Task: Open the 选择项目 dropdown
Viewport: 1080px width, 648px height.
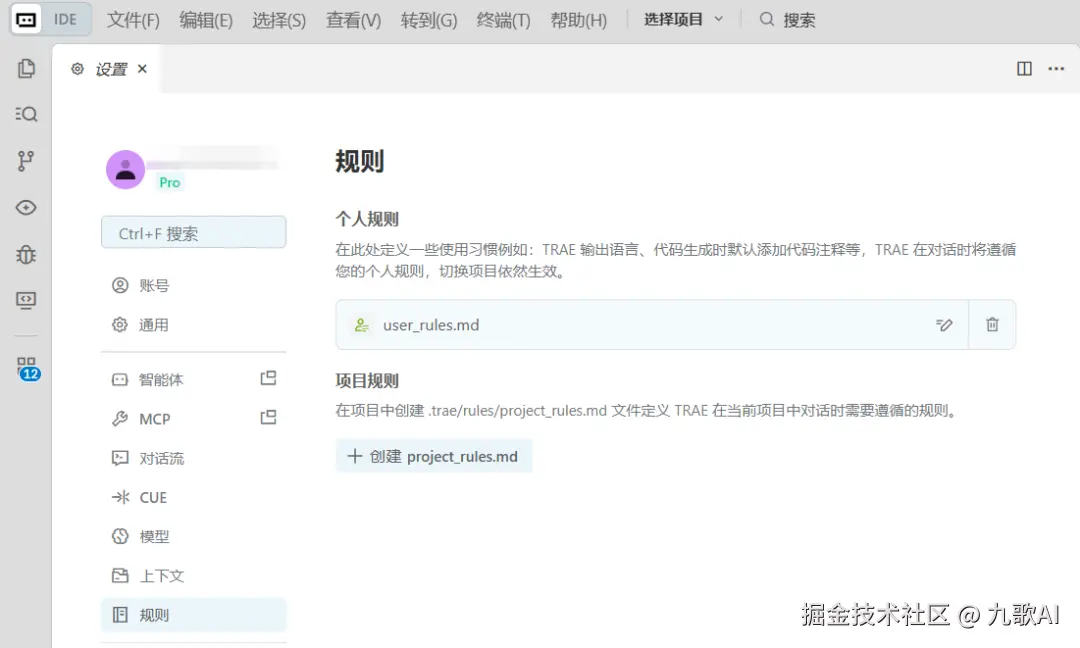Action: [x=683, y=19]
